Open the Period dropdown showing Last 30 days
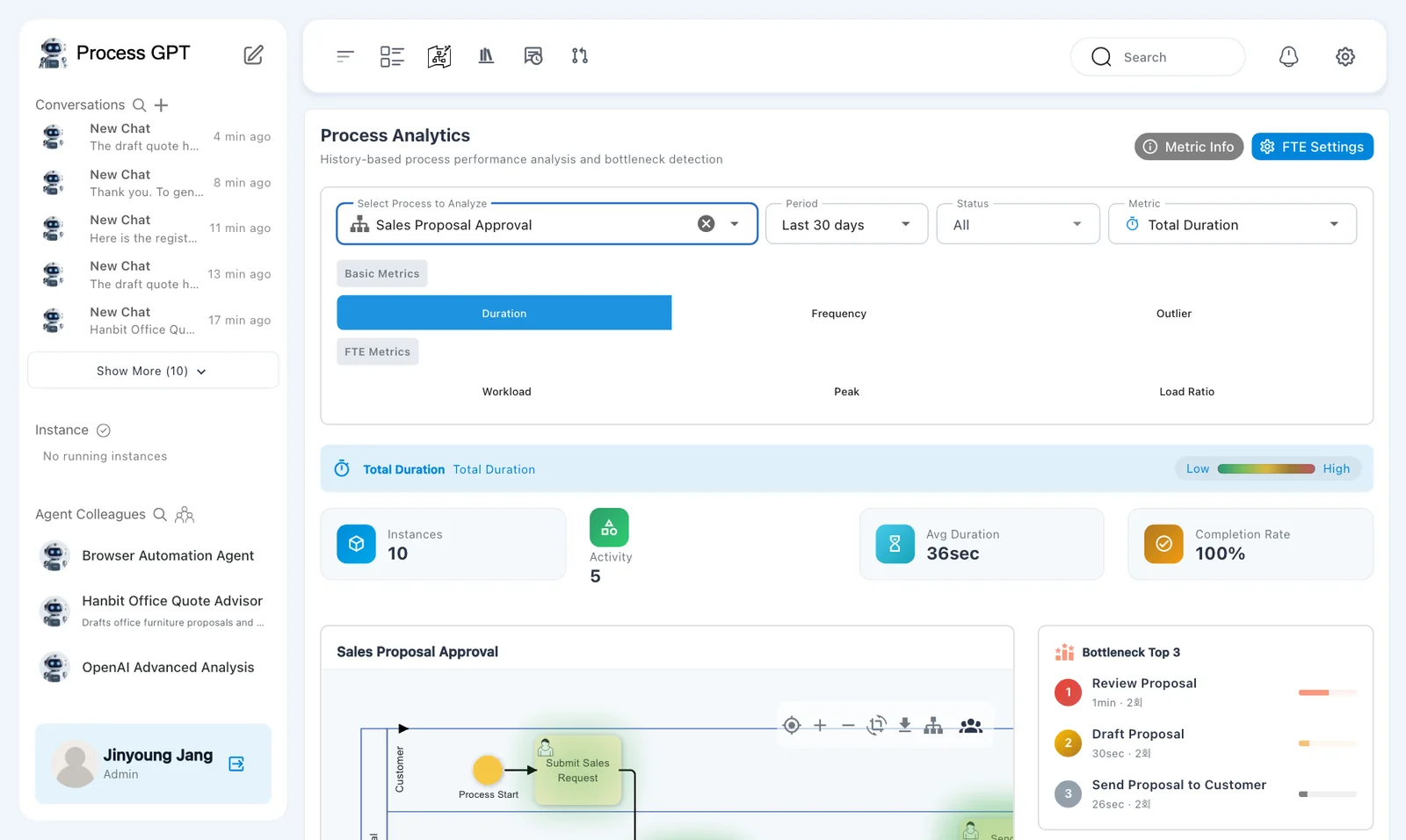 click(x=847, y=224)
